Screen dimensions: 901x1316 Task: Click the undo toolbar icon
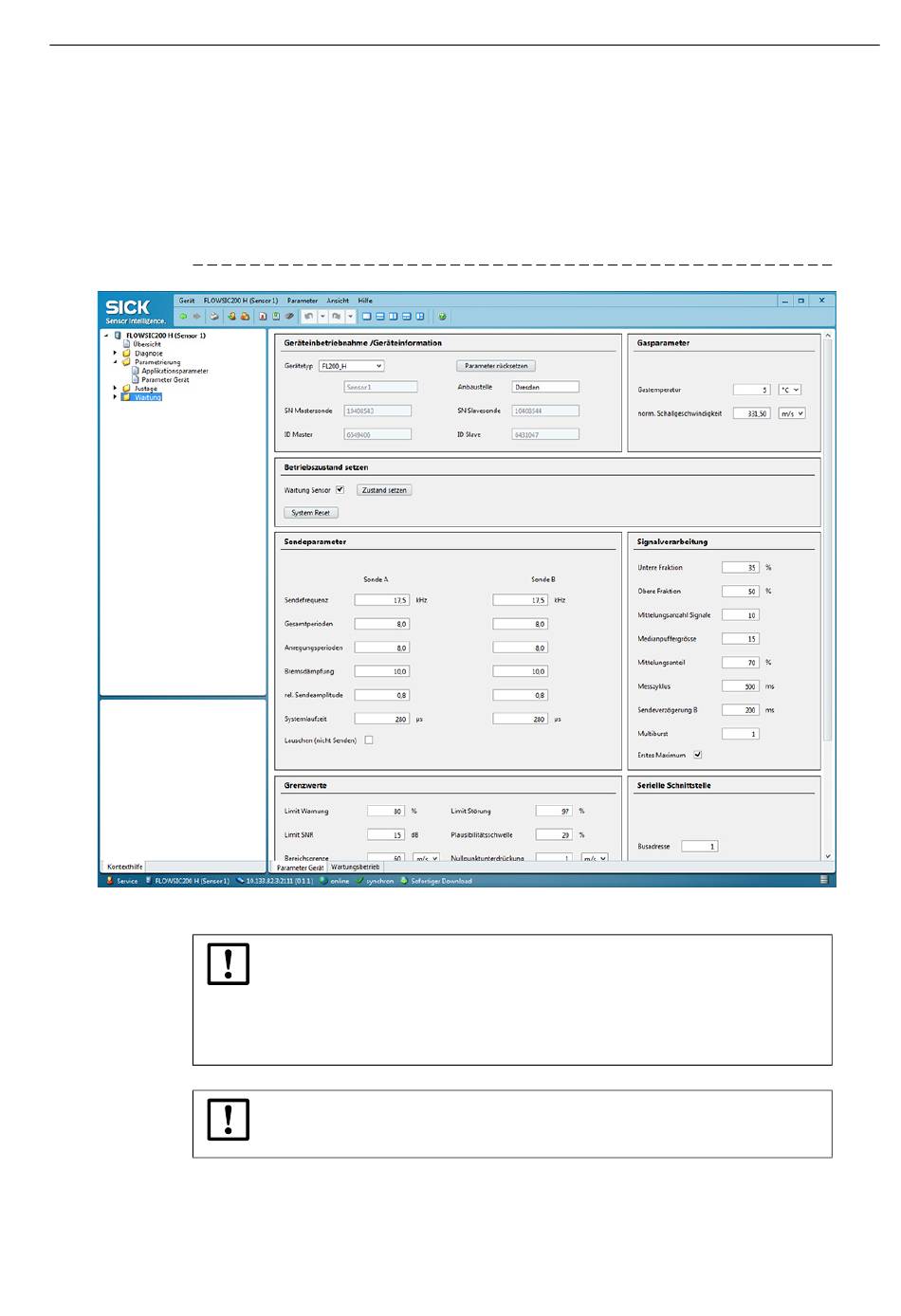pos(308,317)
